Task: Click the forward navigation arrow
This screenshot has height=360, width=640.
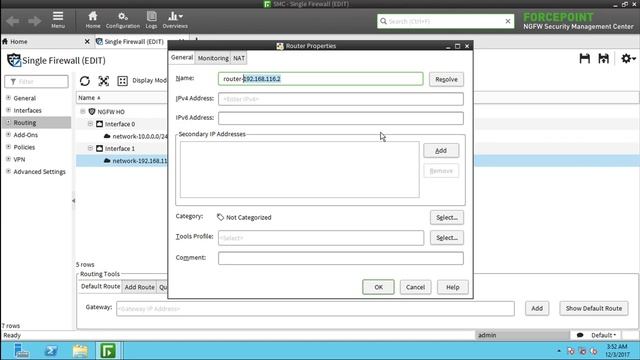Action: [35, 21]
